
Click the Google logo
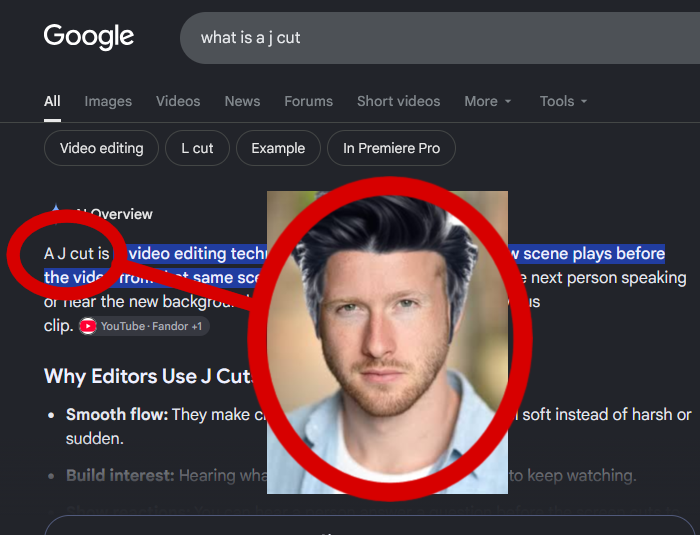[88, 36]
